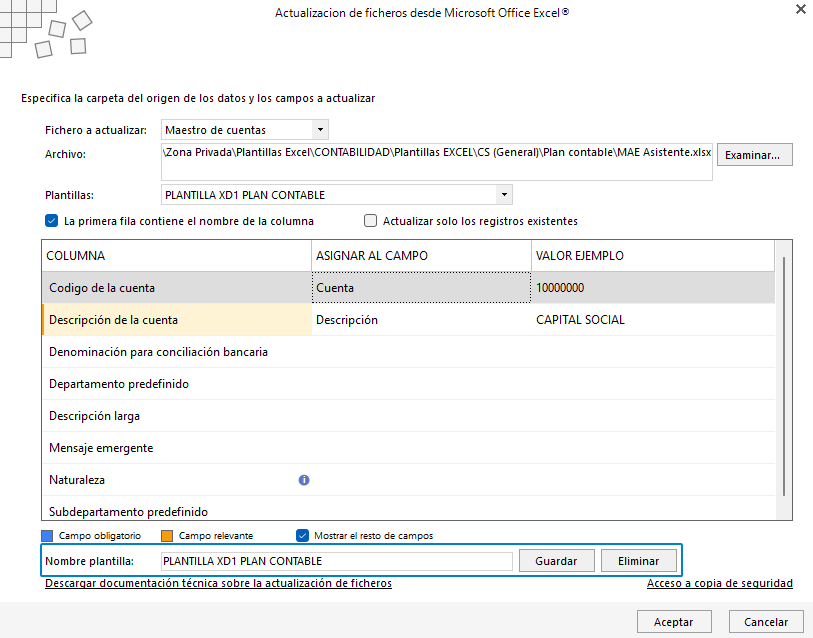Click the example value '10000000'

coord(560,288)
